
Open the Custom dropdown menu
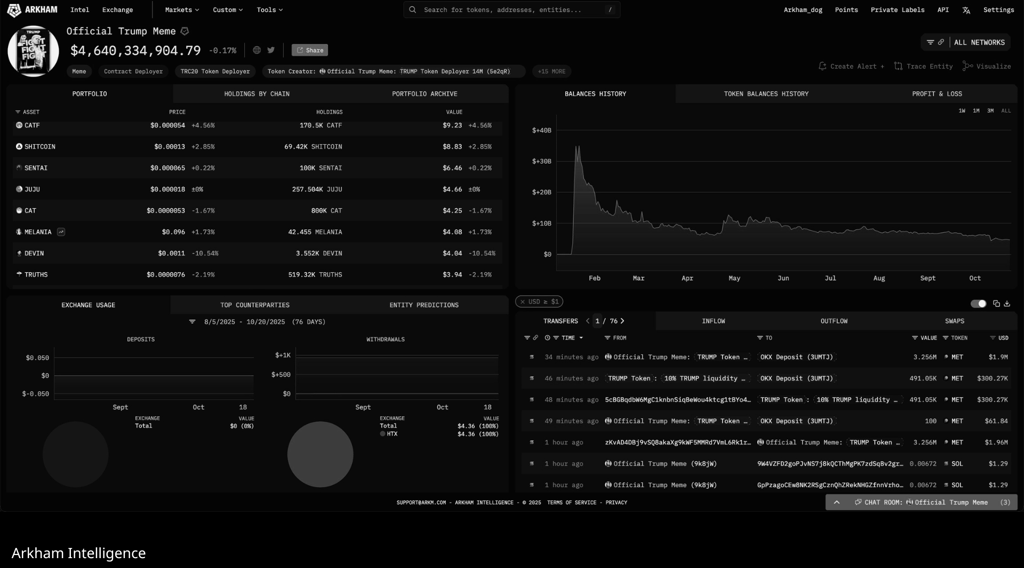[227, 10]
